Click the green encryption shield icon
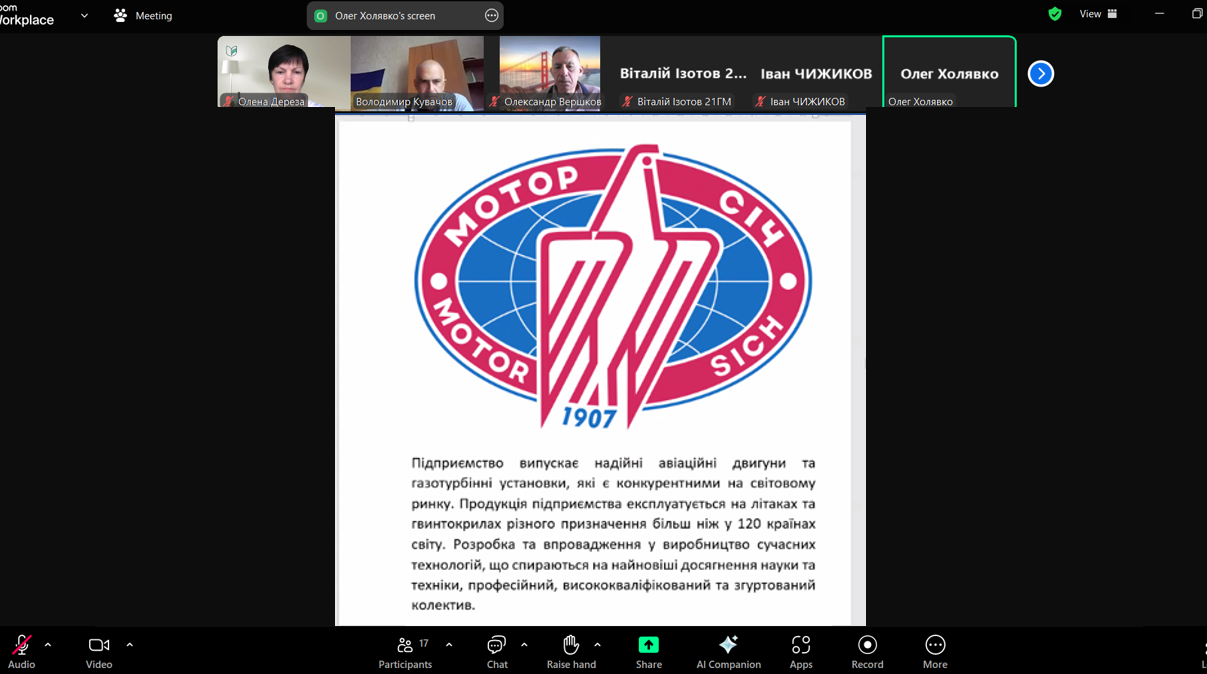Image resolution: width=1207 pixels, height=674 pixels. click(1055, 14)
